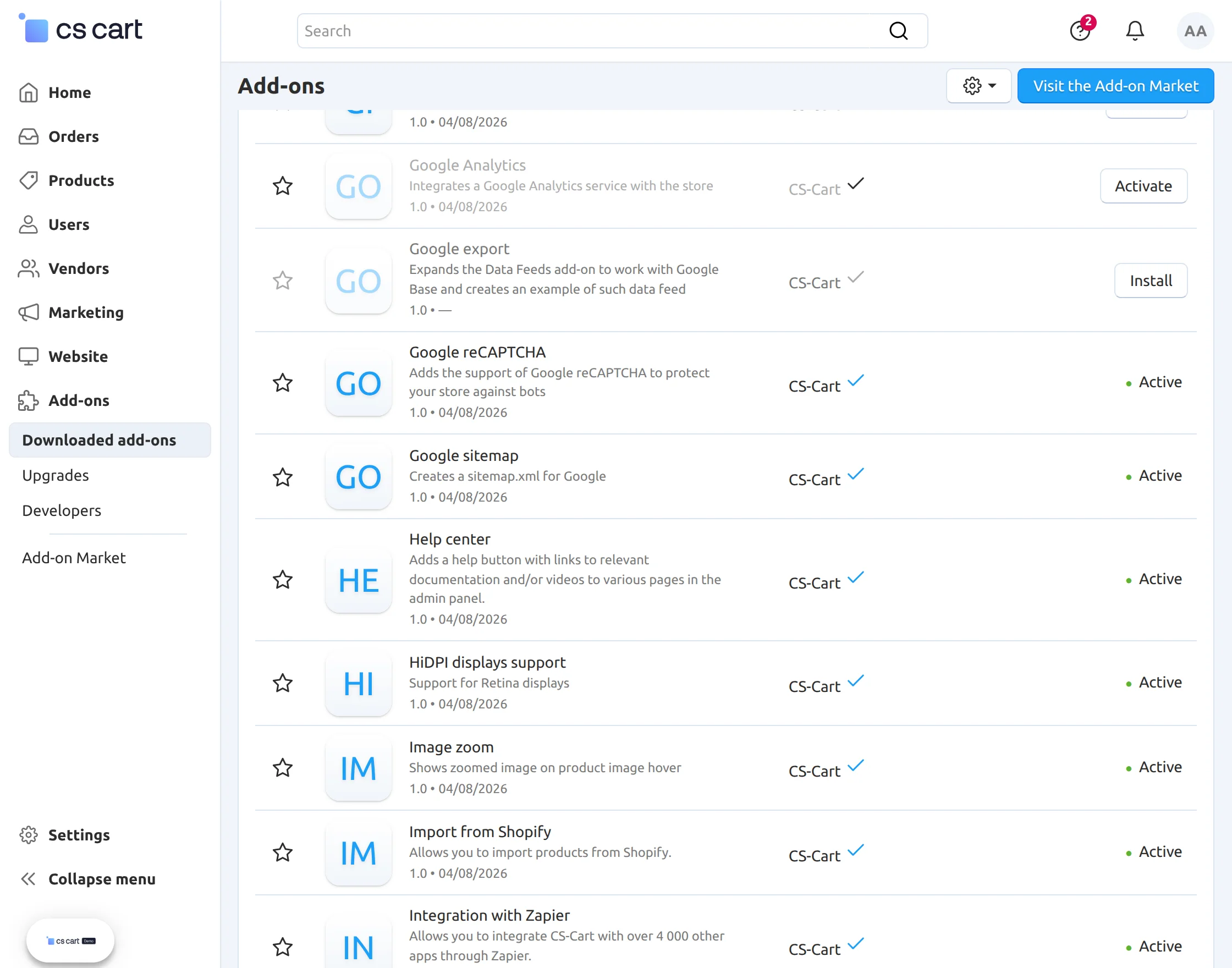This screenshot has height=968, width=1232.
Task: Click the Add-ons puzzle icon
Action: [x=29, y=400]
